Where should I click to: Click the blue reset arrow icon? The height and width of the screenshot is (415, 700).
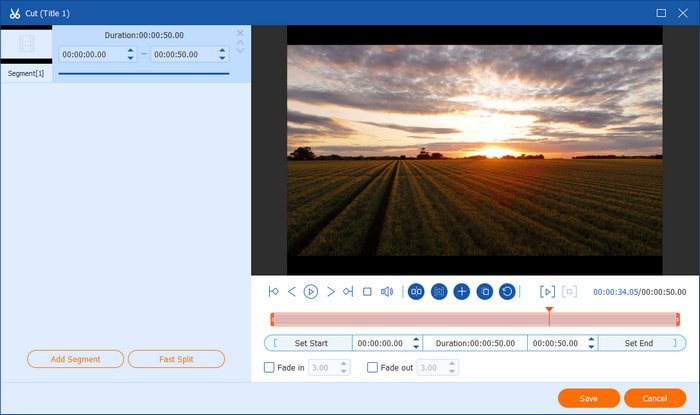coord(507,292)
